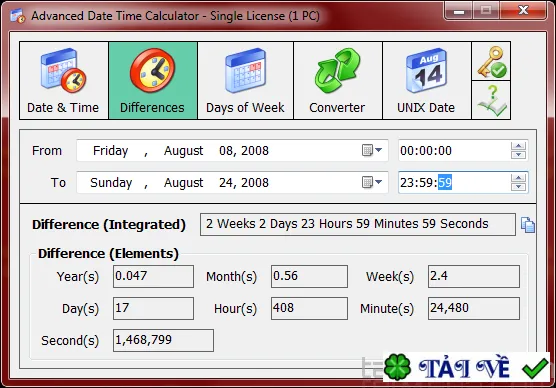Click the application icon in title bar
Screen dimensions: 556x388
[17, 16]
